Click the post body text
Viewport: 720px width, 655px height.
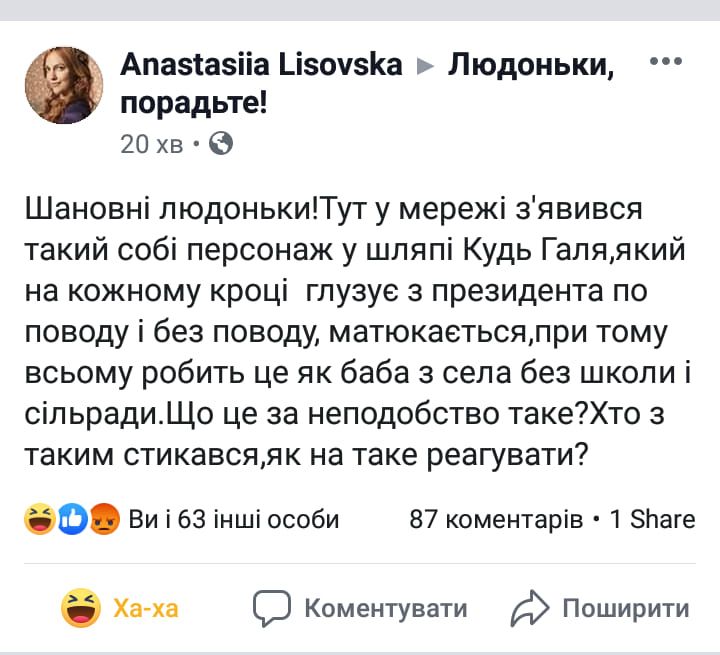358,332
